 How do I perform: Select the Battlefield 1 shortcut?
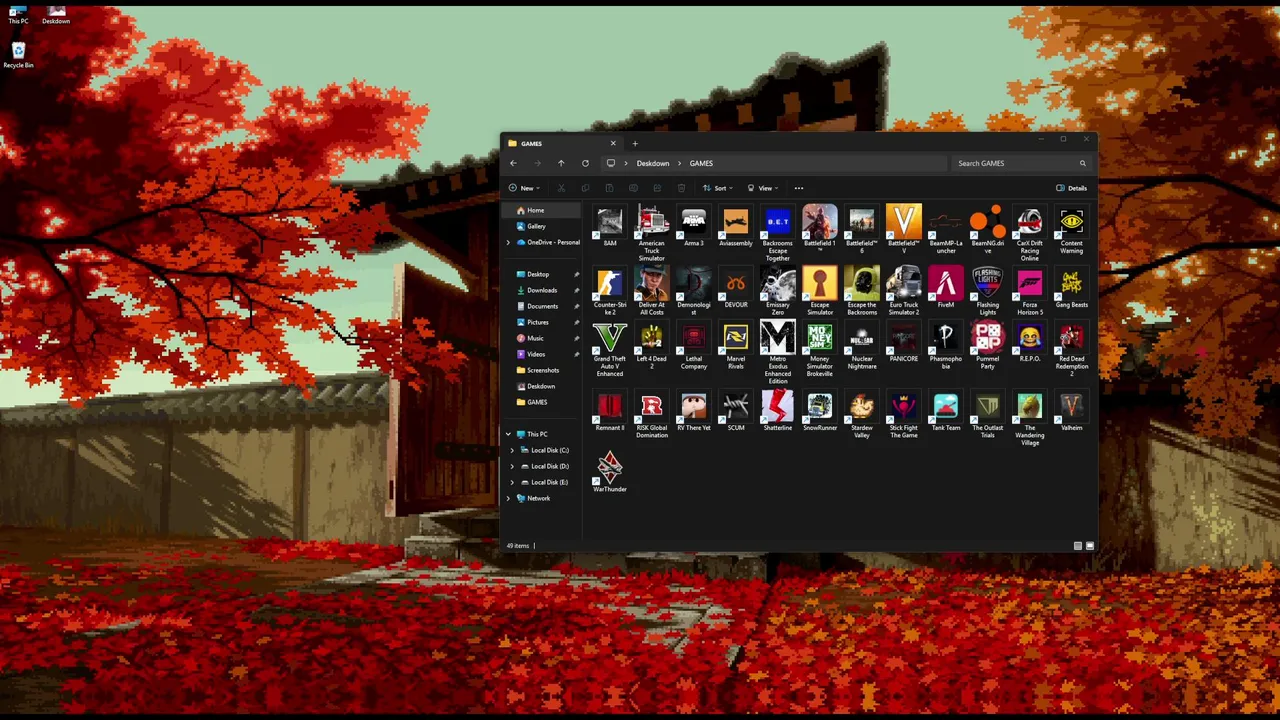click(820, 230)
